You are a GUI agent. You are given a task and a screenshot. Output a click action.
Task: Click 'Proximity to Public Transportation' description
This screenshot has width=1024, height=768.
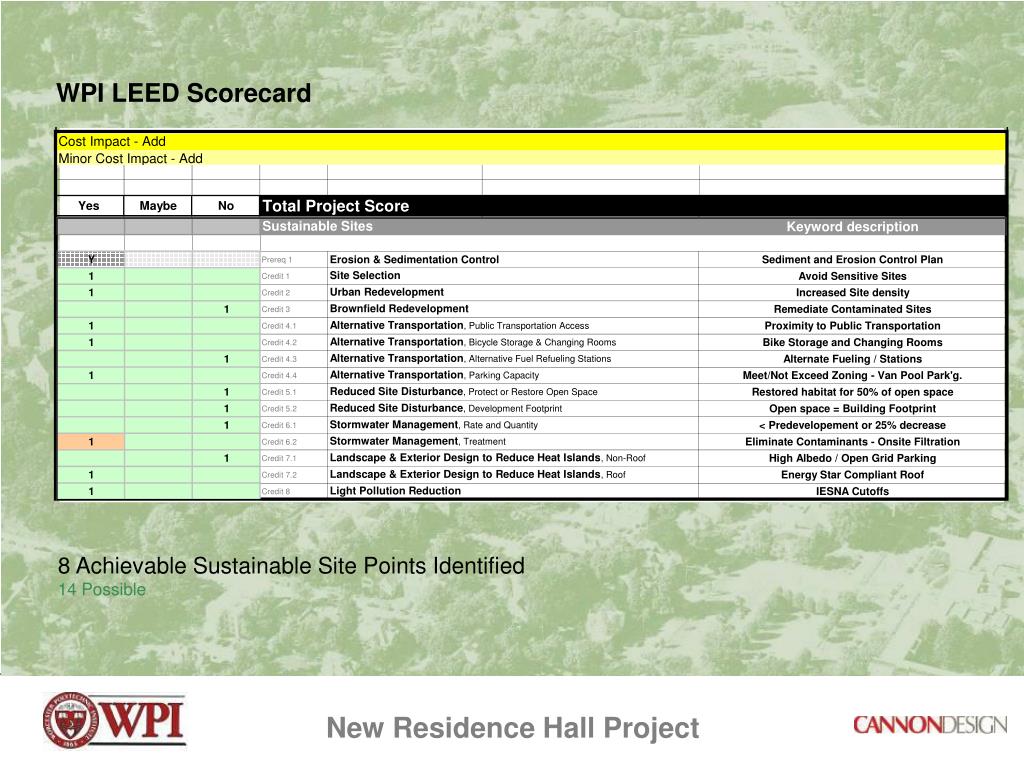pos(852,325)
